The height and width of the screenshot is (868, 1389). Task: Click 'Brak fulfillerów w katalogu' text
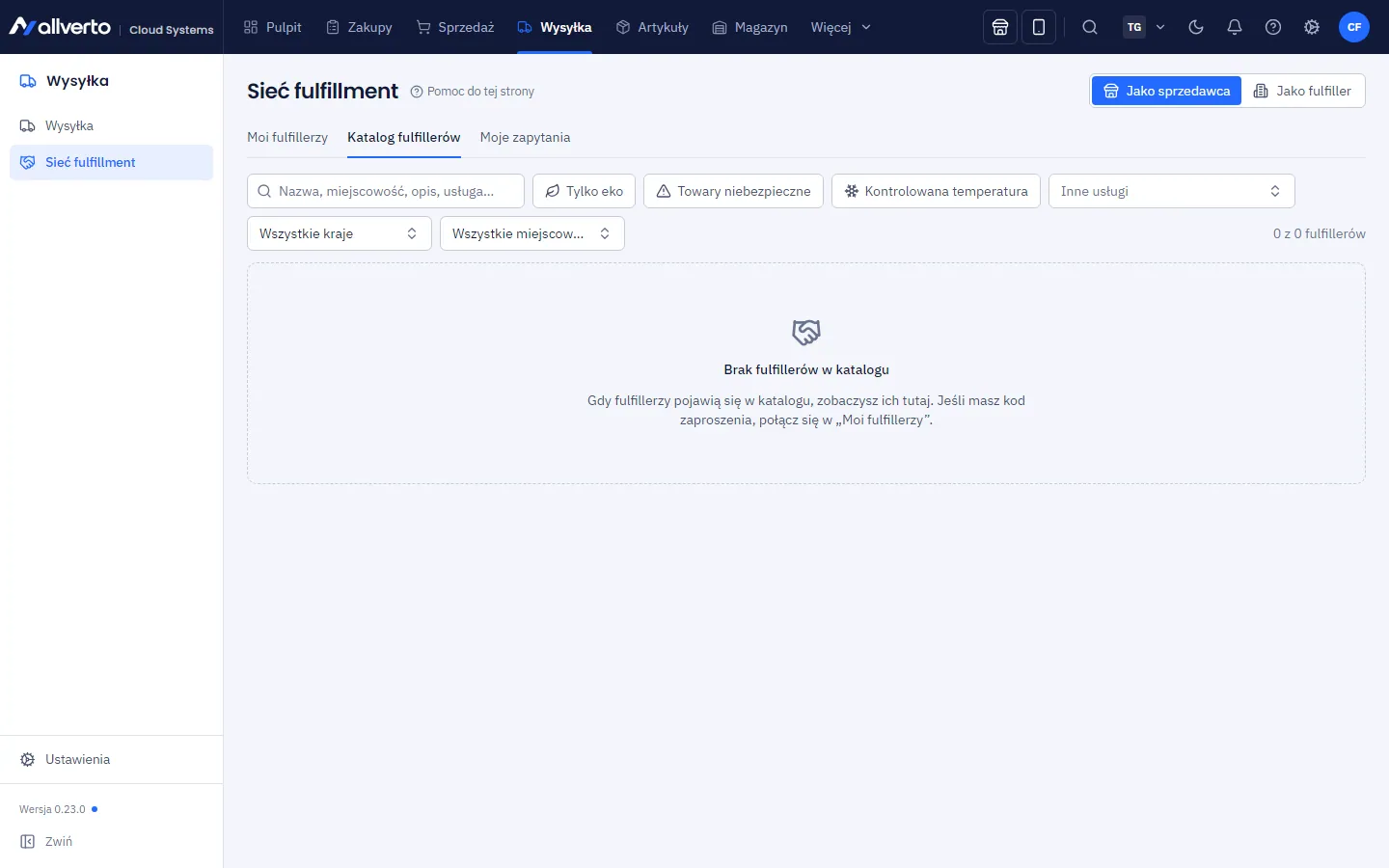pyautogui.click(x=806, y=369)
